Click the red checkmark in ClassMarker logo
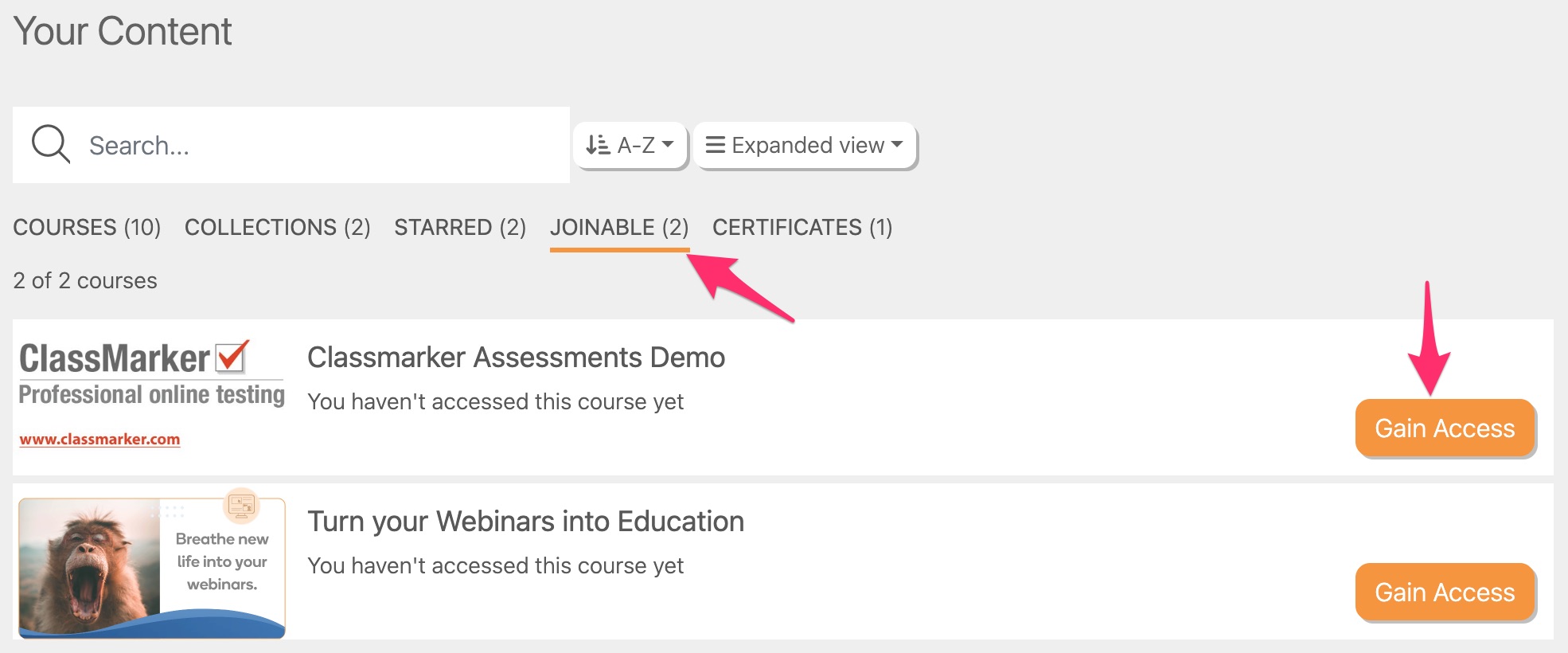The width and height of the screenshot is (1568, 653). point(232,355)
